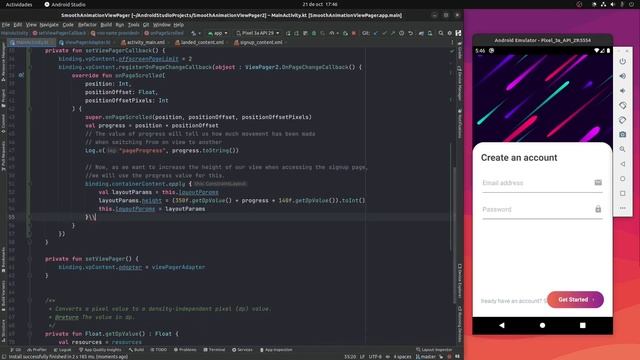
Task: Open the Build menu
Action: 106,24
